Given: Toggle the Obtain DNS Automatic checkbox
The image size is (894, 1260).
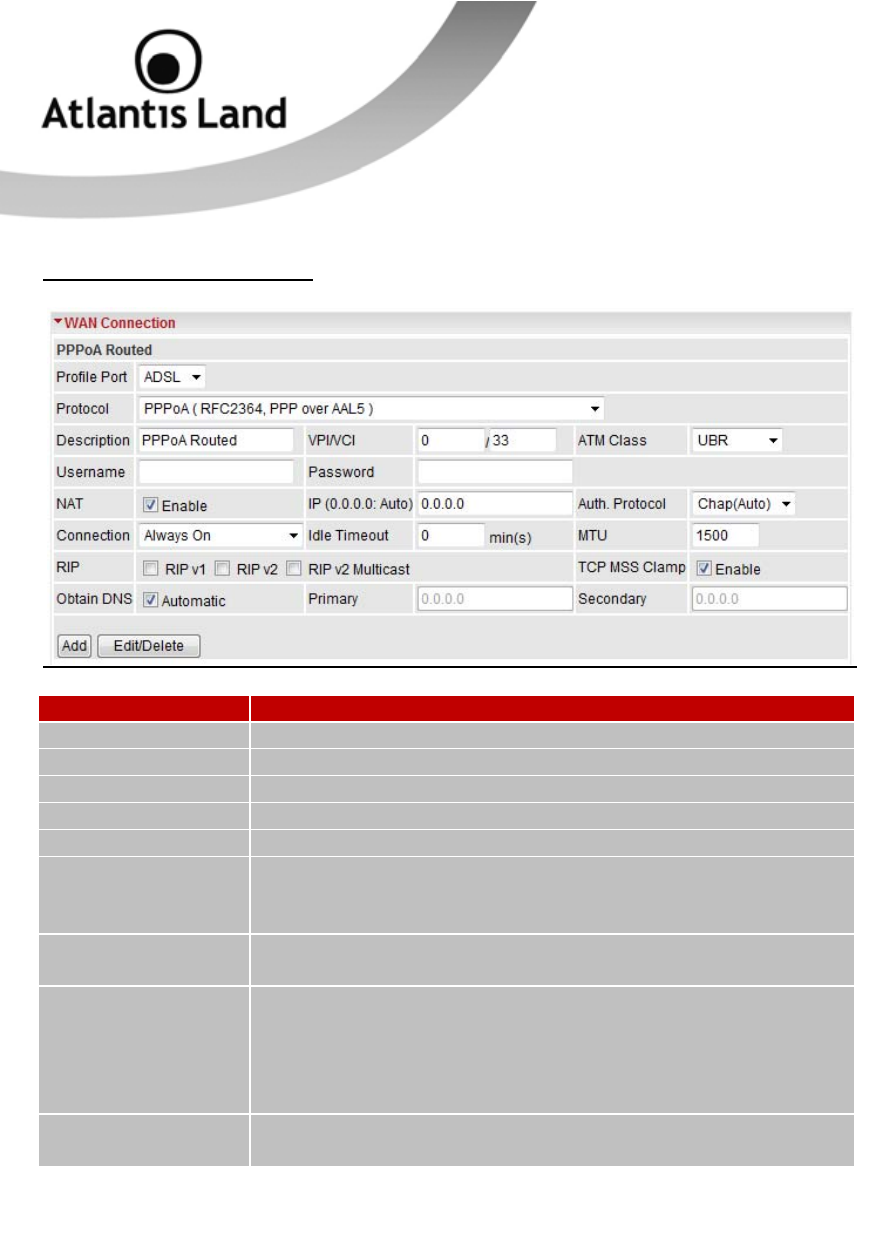Looking at the screenshot, I should (x=150, y=600).
